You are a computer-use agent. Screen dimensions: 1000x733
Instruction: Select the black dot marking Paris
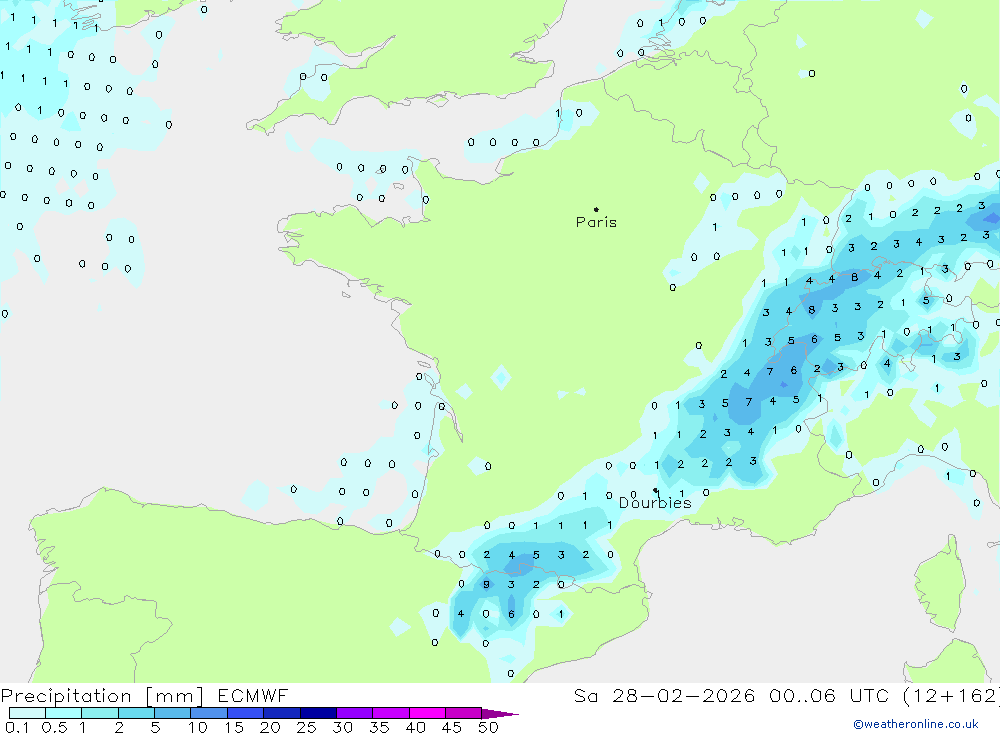coord(596,209)
